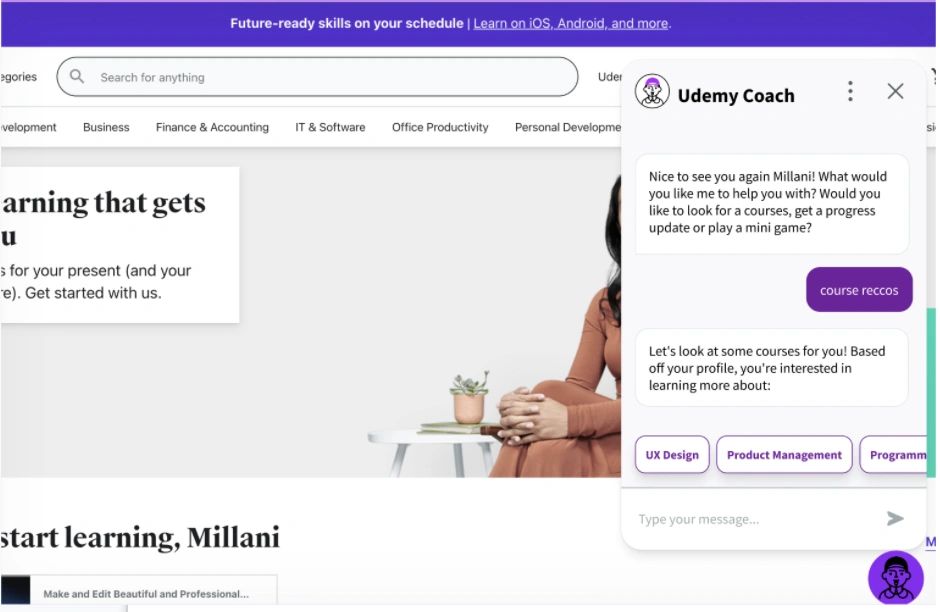Screen dimensions: 940x612
Task: Select the Product Management topic chip
Action: 784,454
